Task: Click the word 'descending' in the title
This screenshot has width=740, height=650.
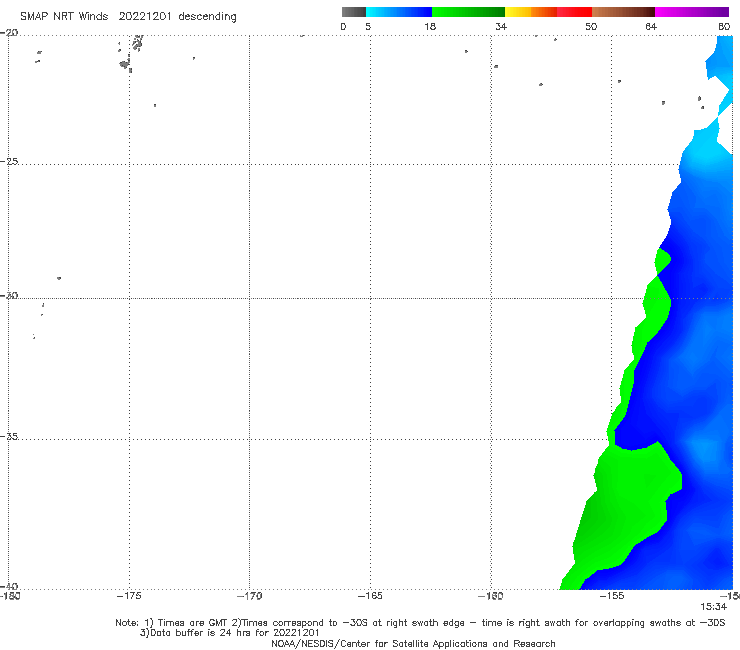Action: (x=207, y=17)
